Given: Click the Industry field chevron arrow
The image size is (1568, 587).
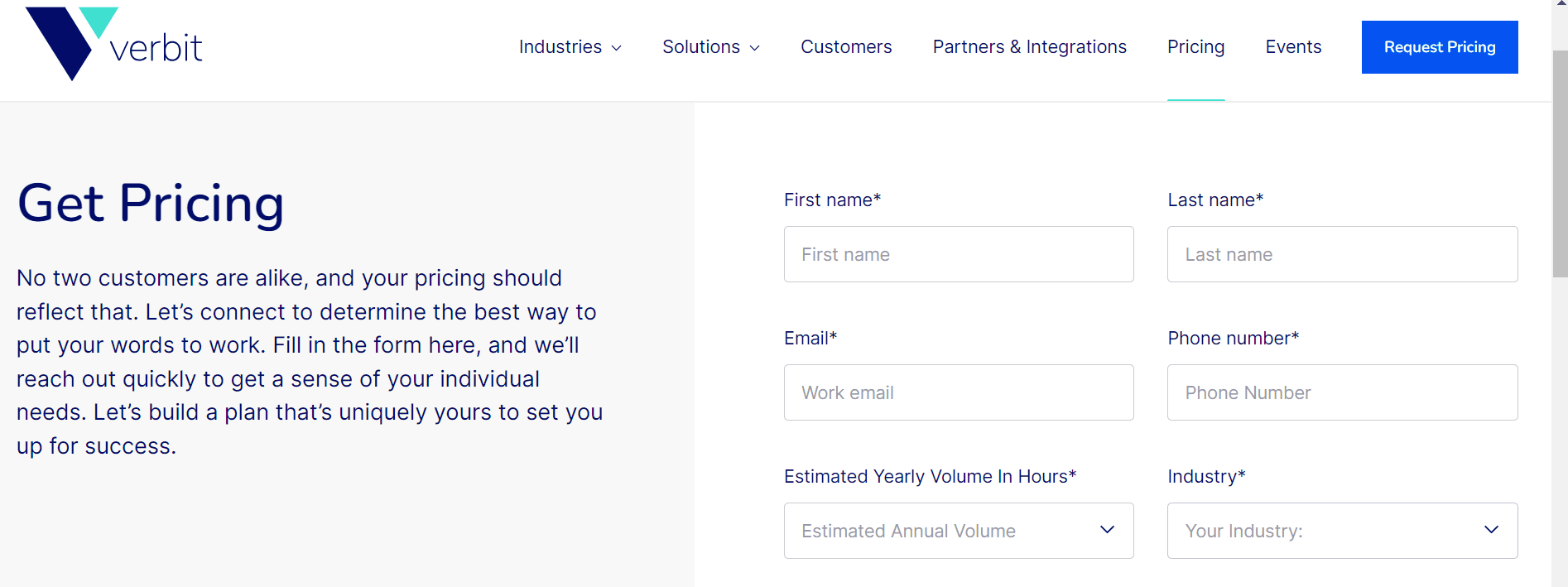Looking at the screenshot, I should coord(1491,531).
